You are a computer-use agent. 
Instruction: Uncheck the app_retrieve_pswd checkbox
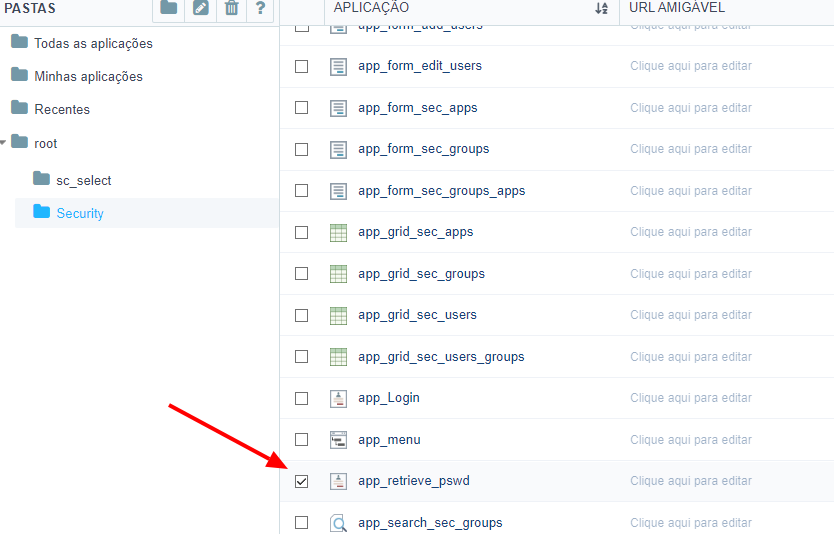(302, 481)
